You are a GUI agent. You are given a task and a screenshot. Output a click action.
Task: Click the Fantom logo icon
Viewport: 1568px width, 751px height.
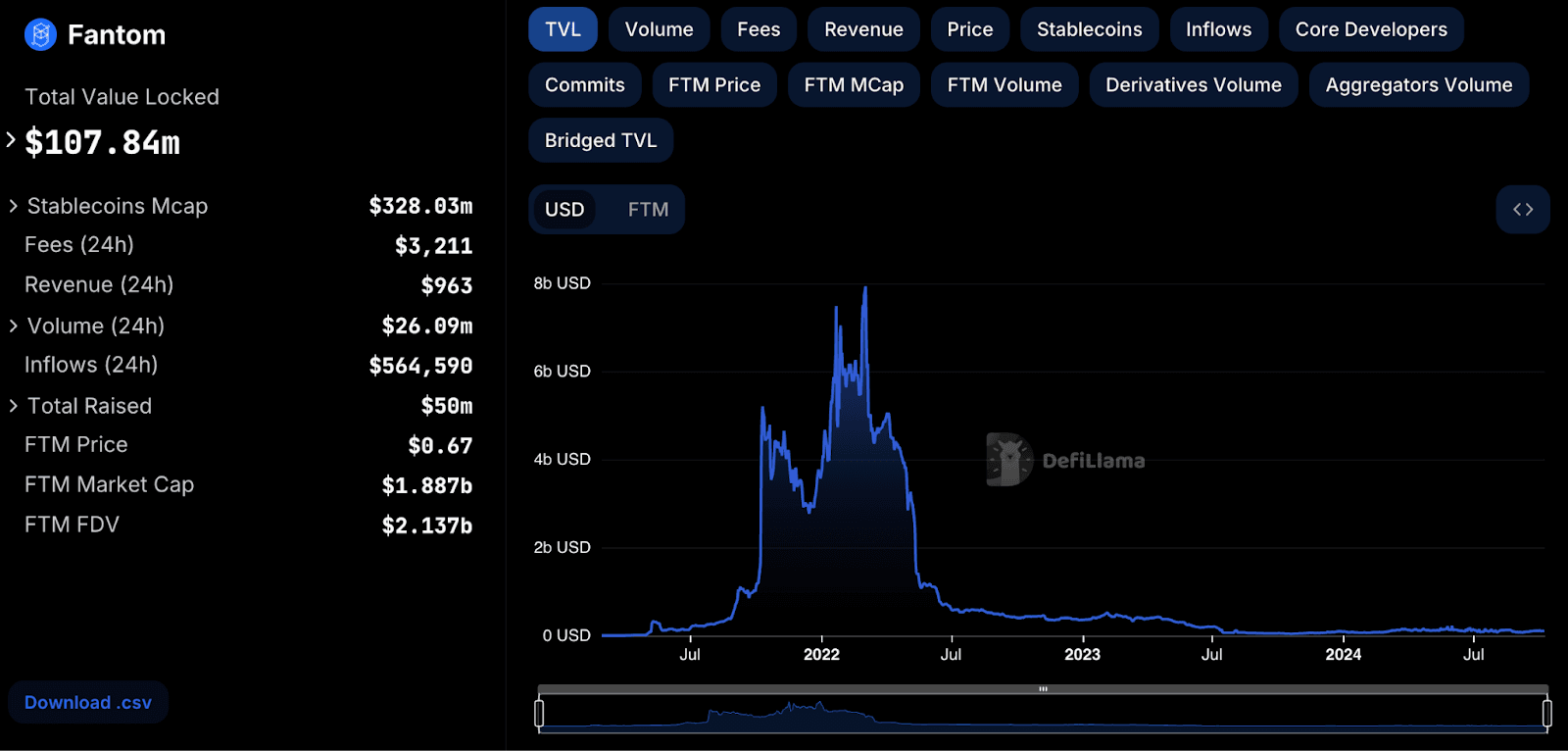click(x=40, y=35)
